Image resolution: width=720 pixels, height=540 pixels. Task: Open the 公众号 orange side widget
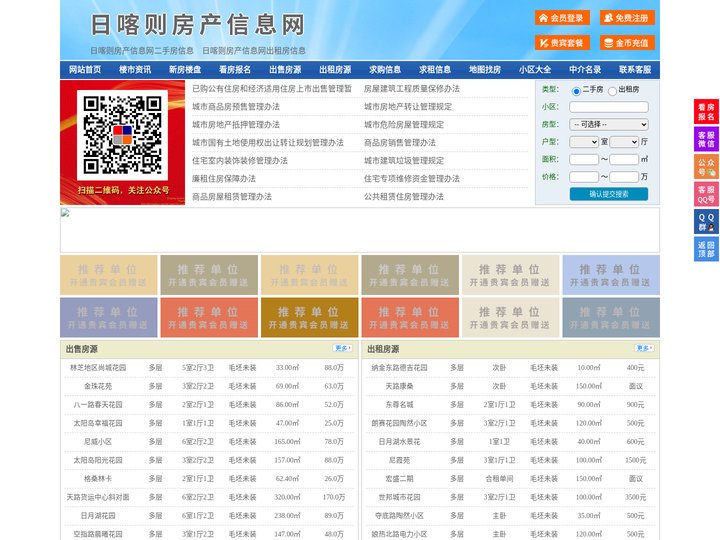click(x=706, y=167)
